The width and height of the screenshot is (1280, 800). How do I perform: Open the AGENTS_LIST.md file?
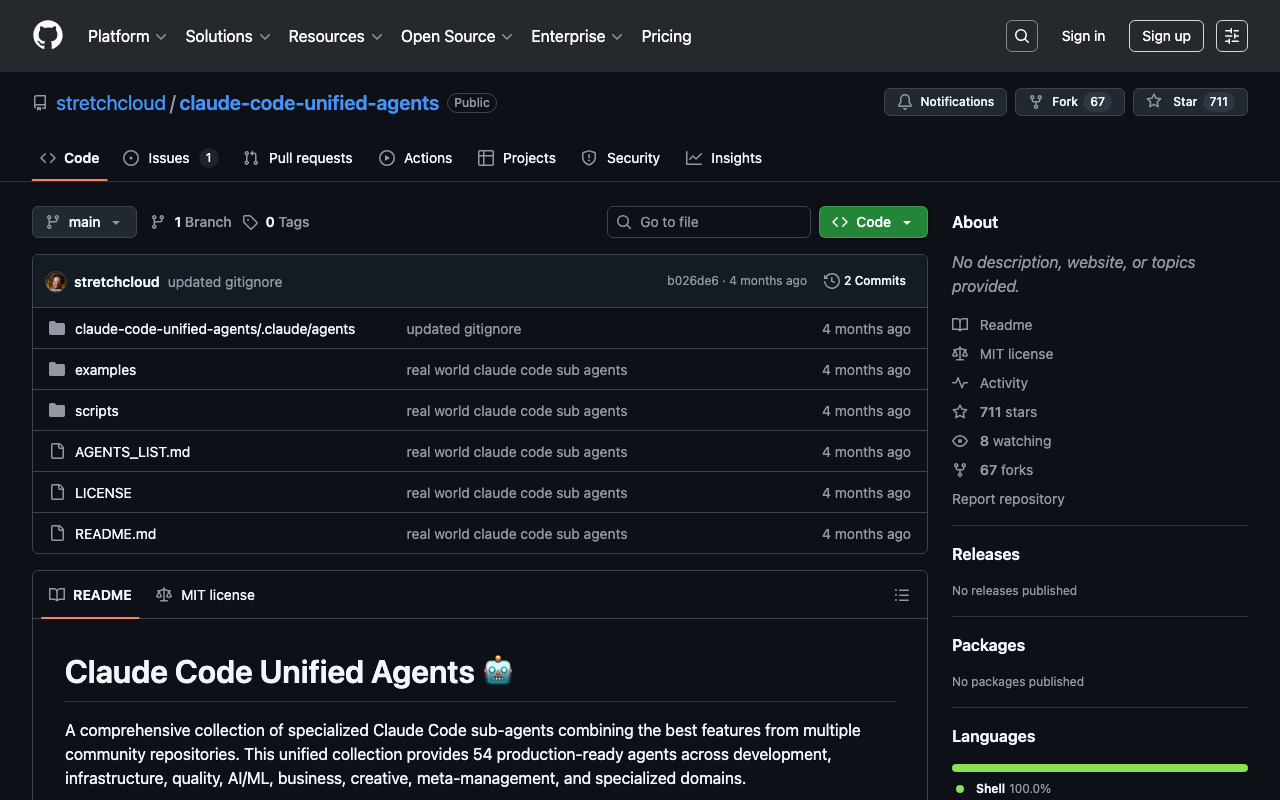132,452
